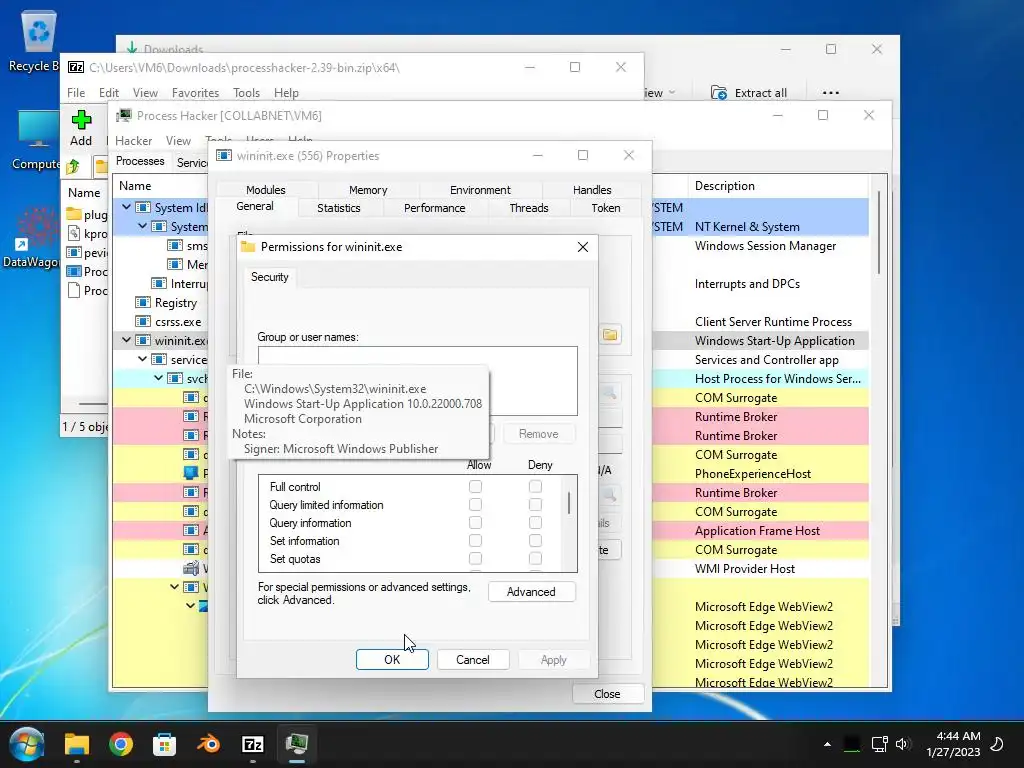Viewport: 1024px width, 768px height.
Task: Launch Blender from the taskbar
Action: click(x=208, y=744)
